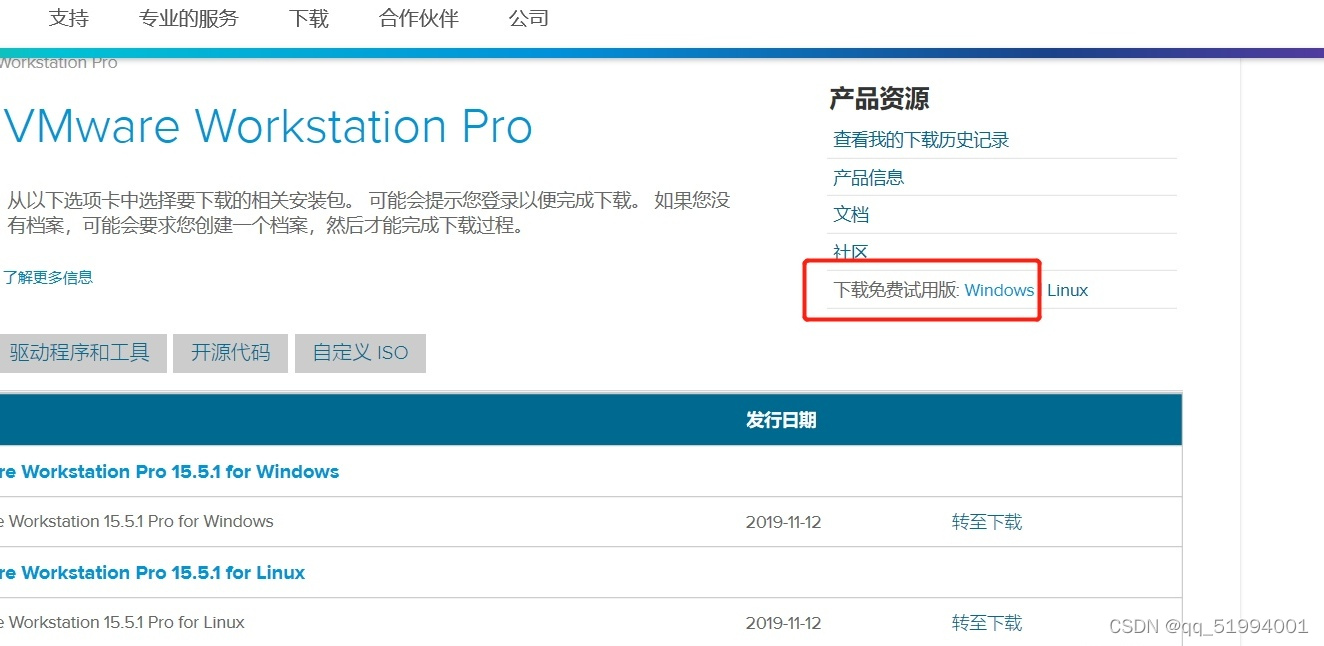Open the 下载 navigation menu
The width and height of the screenshot is (1324, 646).
[x=309, y=18]
